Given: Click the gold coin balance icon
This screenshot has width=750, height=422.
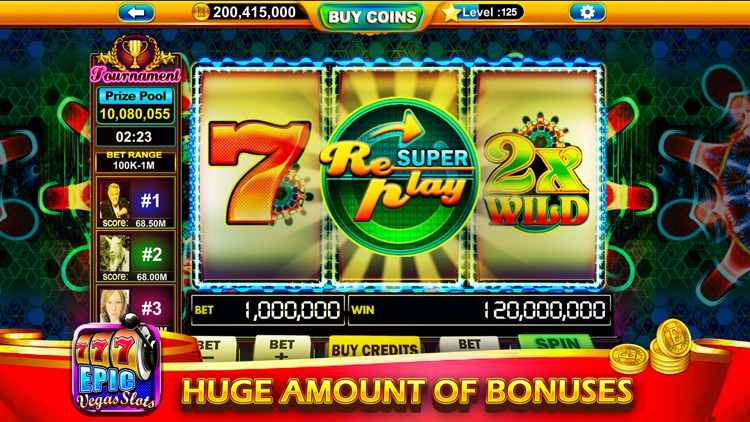Looking at the screenshot, I should pyautogui.click(x=201, y=12).
